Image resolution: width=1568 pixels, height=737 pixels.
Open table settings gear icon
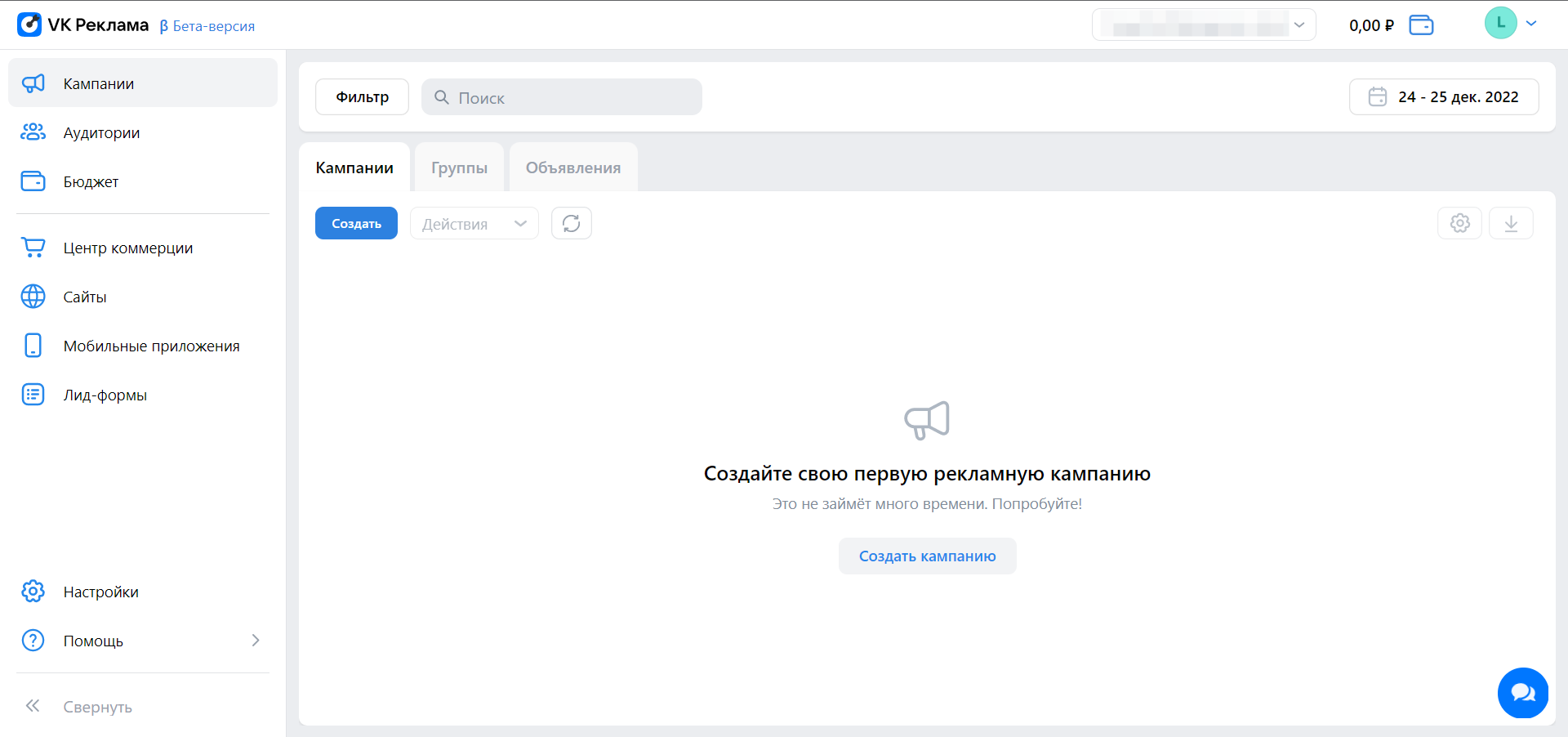pos(1460,223)
